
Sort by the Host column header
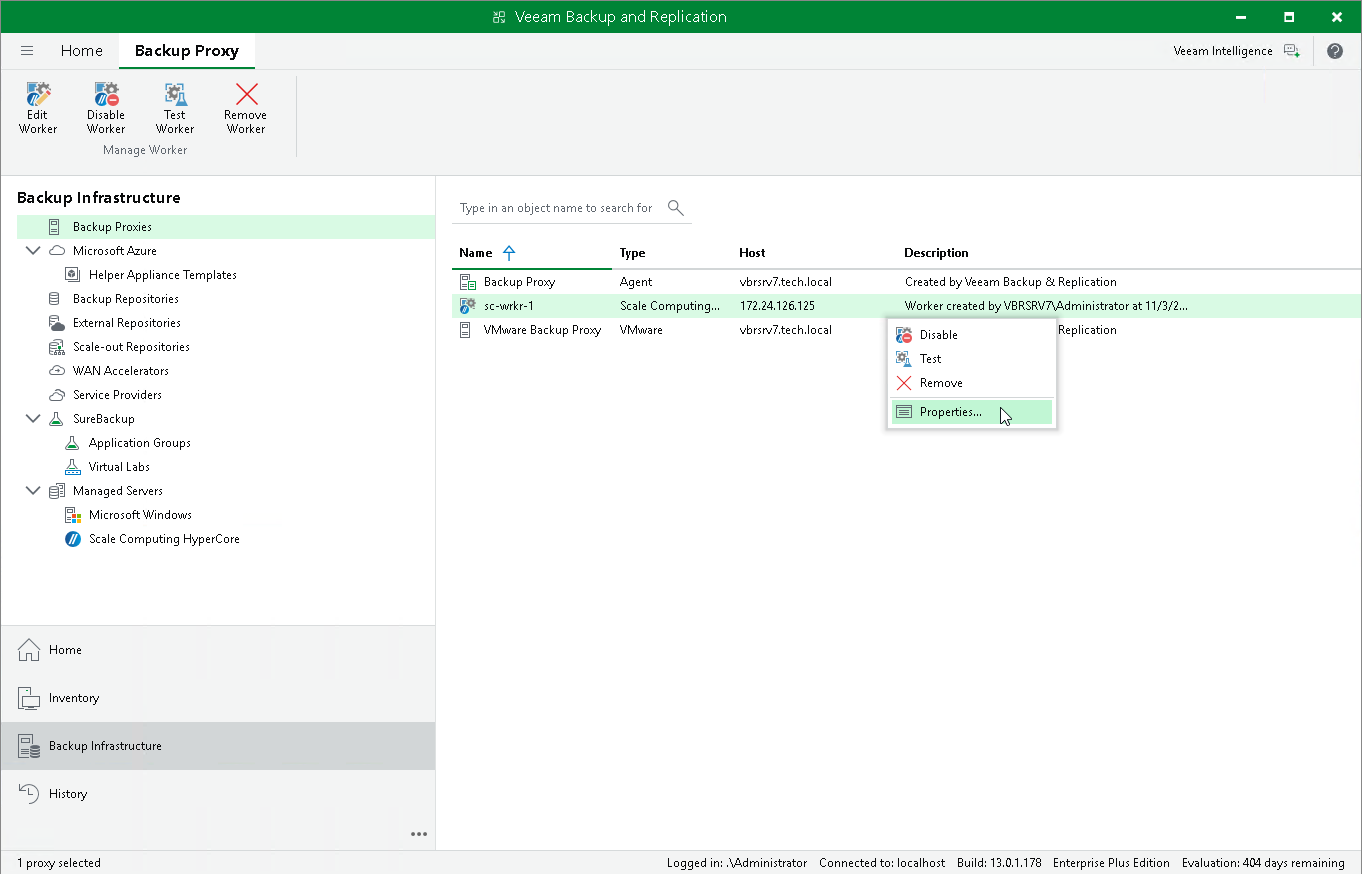click(752, 253)
